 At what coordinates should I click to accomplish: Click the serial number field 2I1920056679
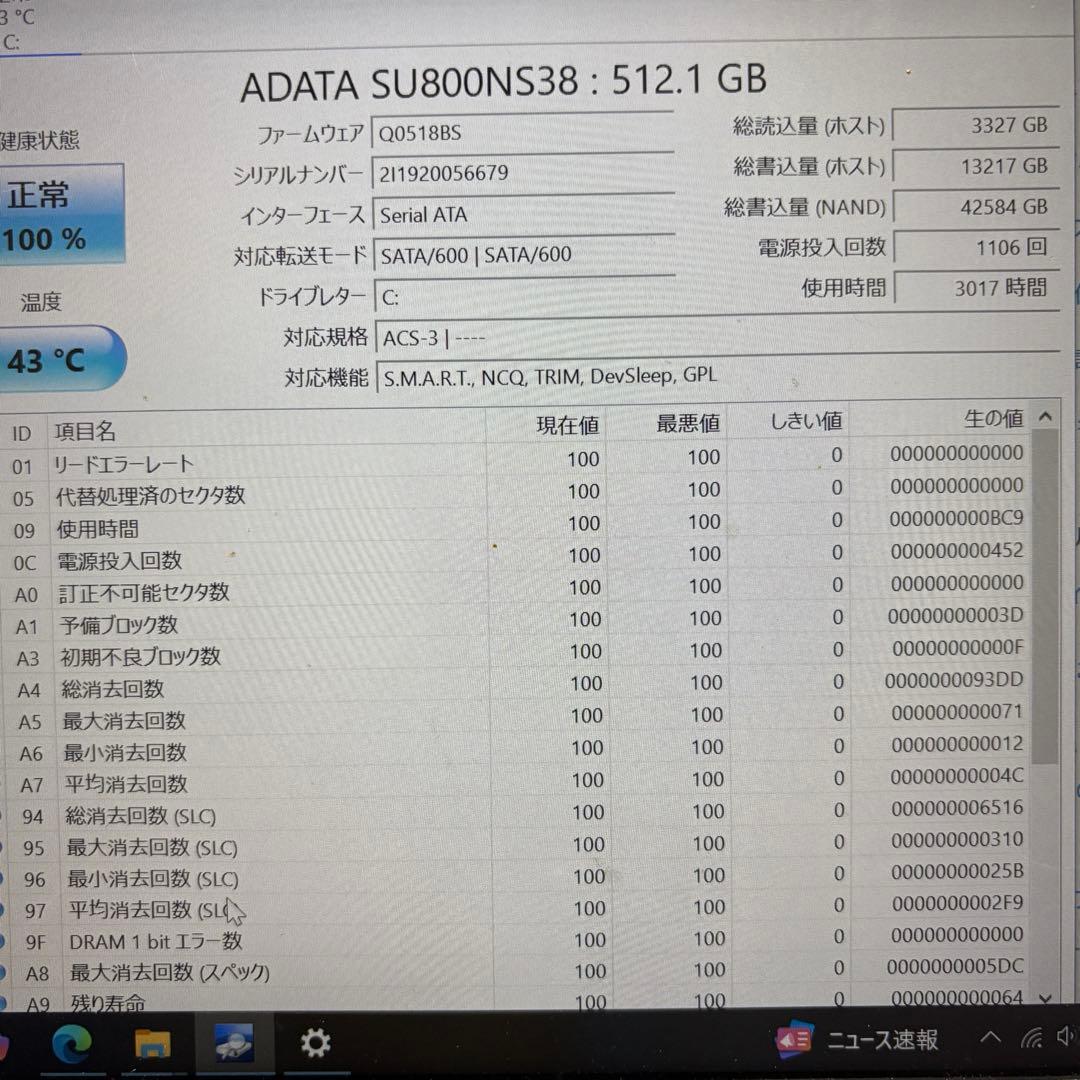coord(523,173)
